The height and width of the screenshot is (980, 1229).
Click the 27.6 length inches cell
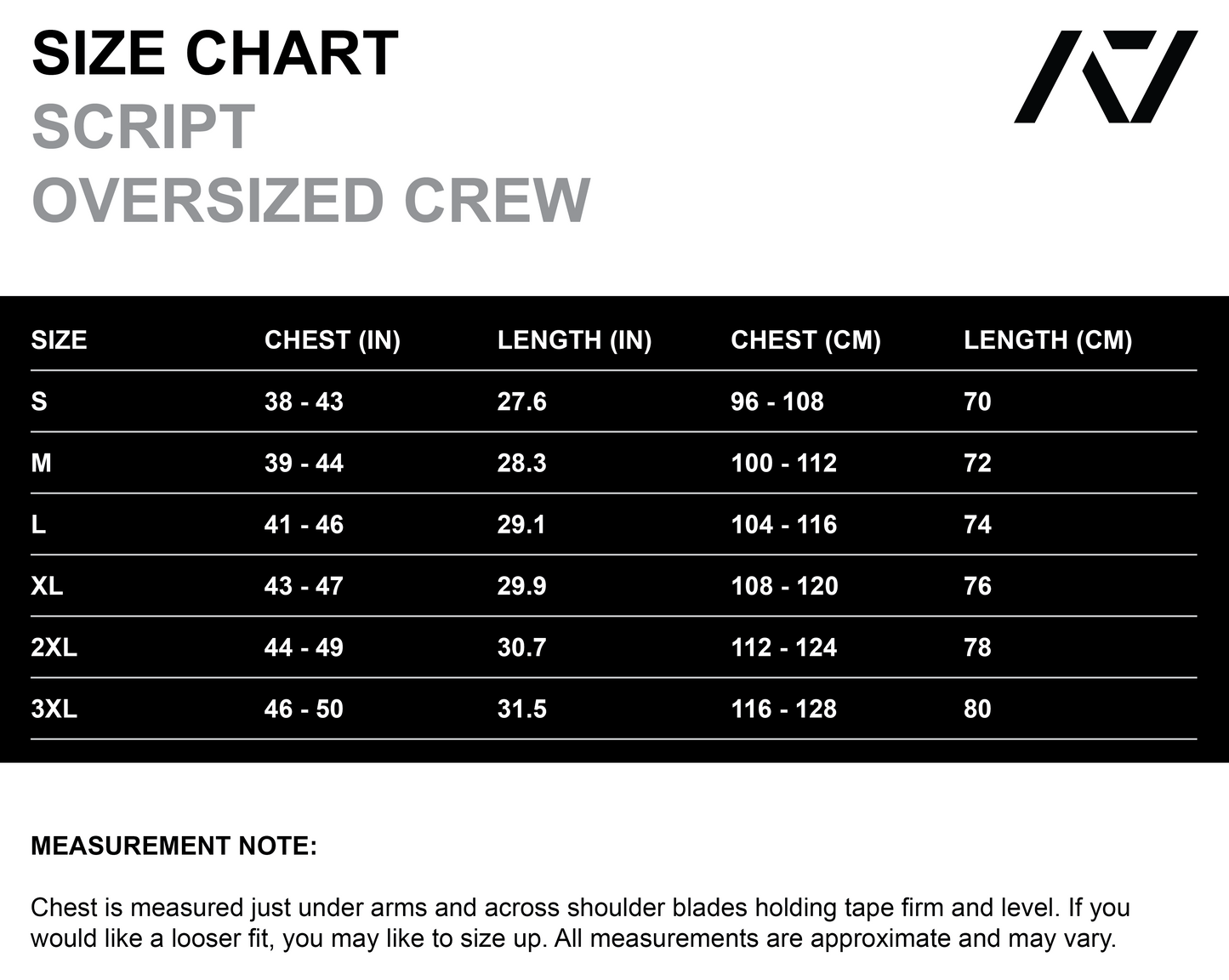[521, 402]
